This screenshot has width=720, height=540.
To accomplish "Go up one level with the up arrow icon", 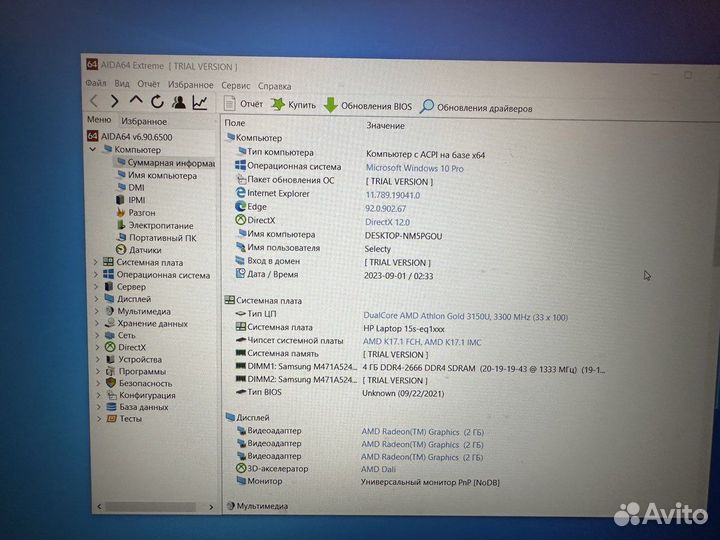I will click(136, 101).
